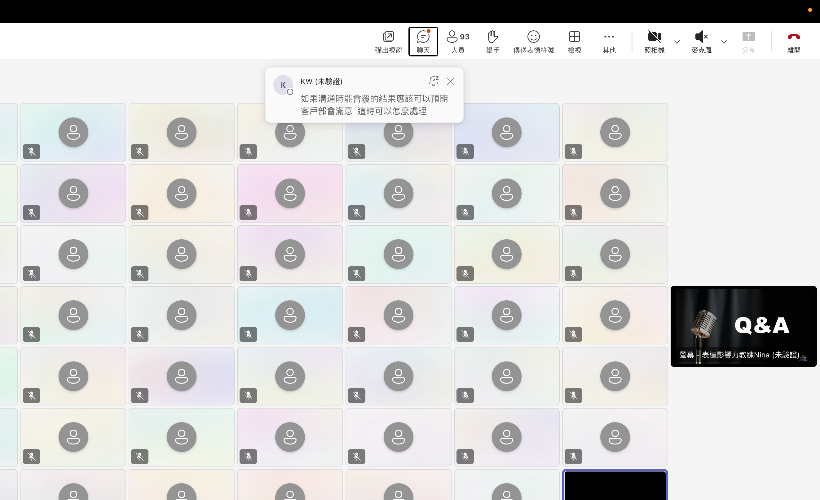The image size is (820, 500).
Task: Raise your hand in the meeting
Action: tap(492, 40)
